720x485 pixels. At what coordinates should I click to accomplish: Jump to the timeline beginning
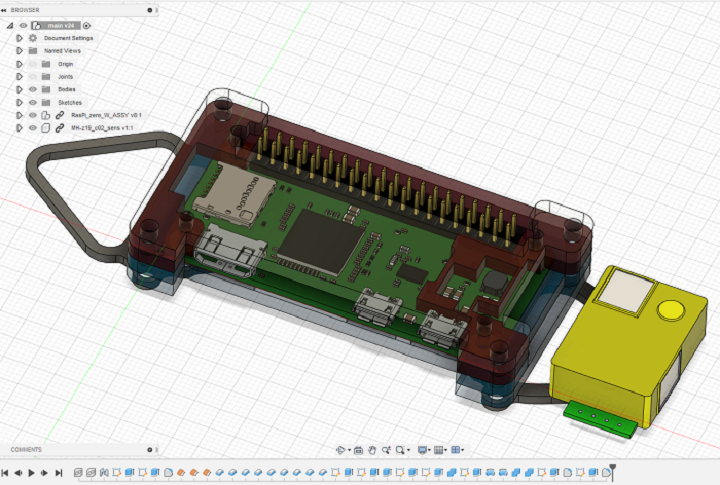click(5, 473)
